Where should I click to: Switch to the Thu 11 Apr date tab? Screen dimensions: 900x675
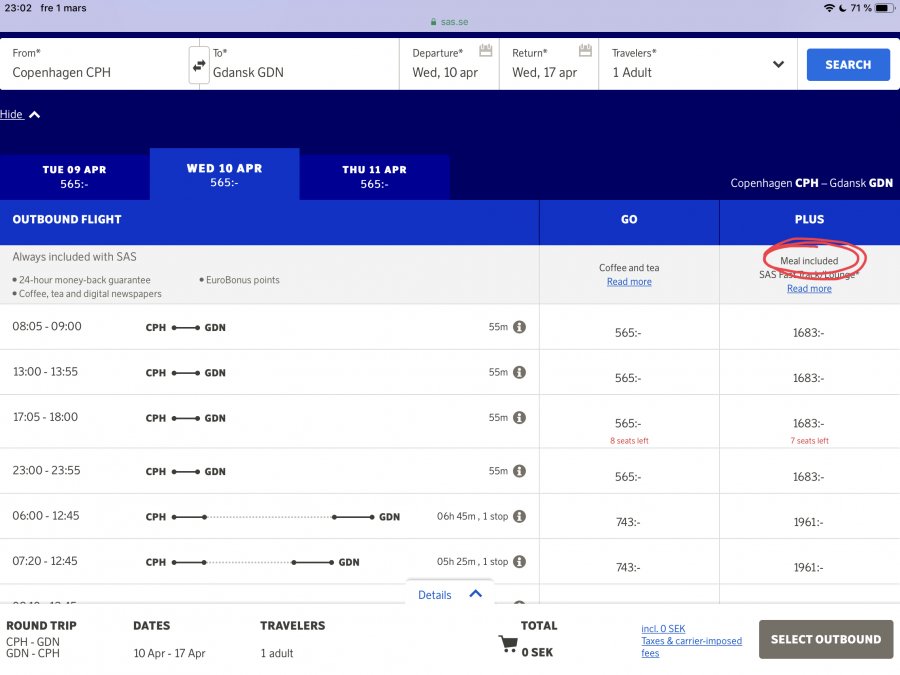pos(374,177)
